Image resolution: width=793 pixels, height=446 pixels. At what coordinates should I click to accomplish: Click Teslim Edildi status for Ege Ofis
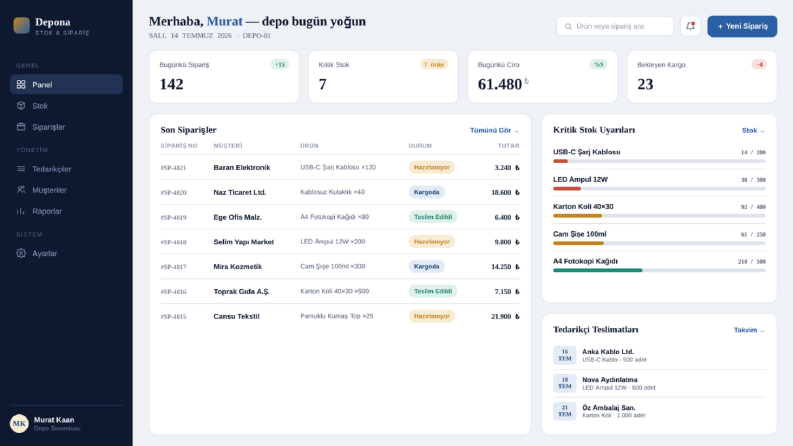click(433, 217)
